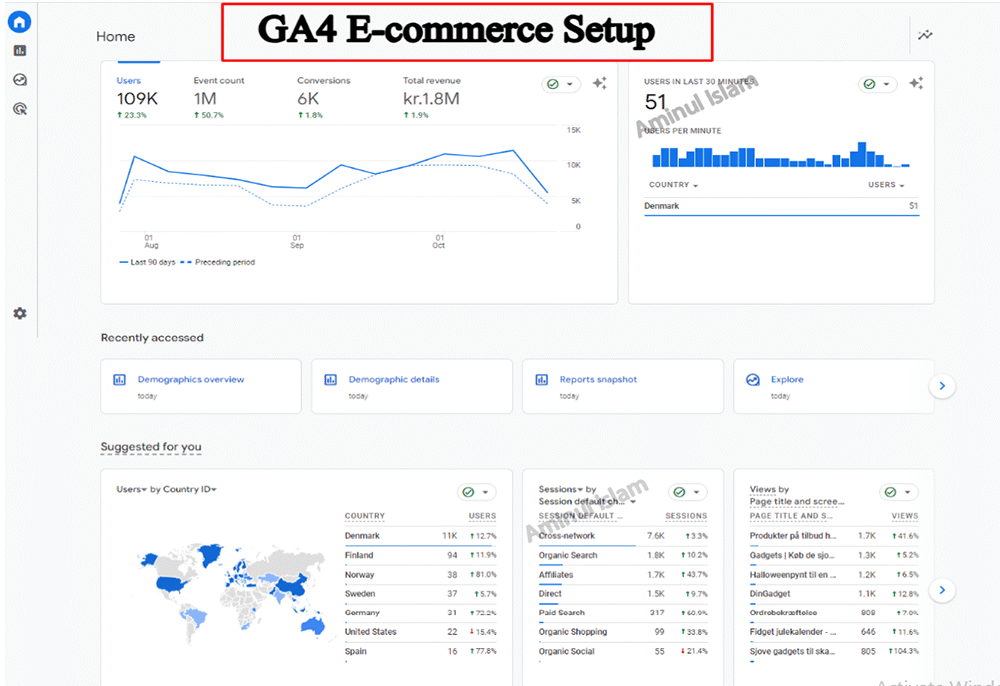Open Reports snapshot link
The height and width of the screenshot is (686, 1000).
click(598, 379)
